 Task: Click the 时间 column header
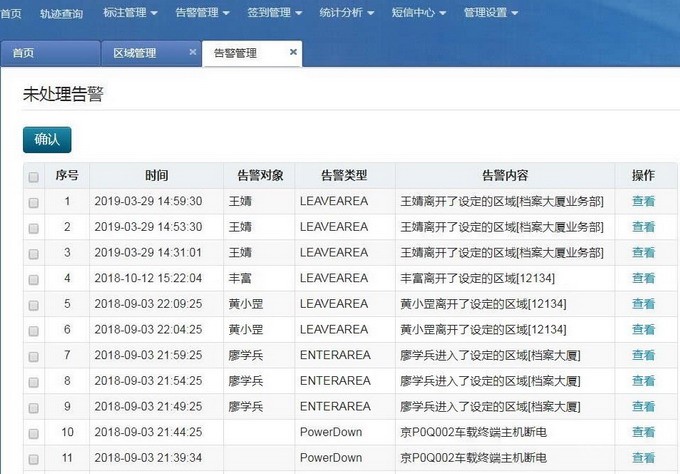[156, 175]
